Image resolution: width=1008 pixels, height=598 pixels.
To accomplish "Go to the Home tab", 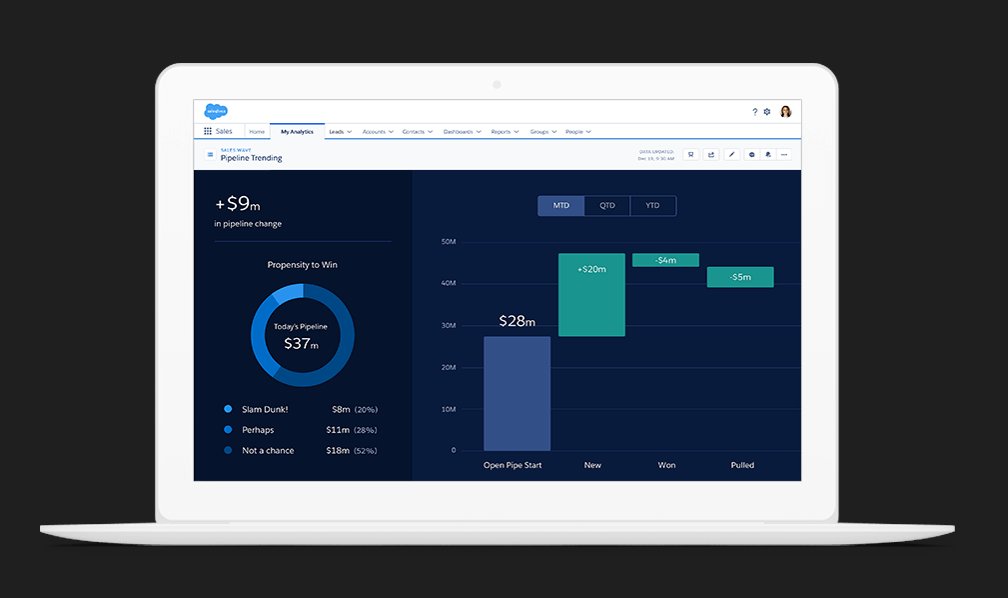I will click(257, 131).
